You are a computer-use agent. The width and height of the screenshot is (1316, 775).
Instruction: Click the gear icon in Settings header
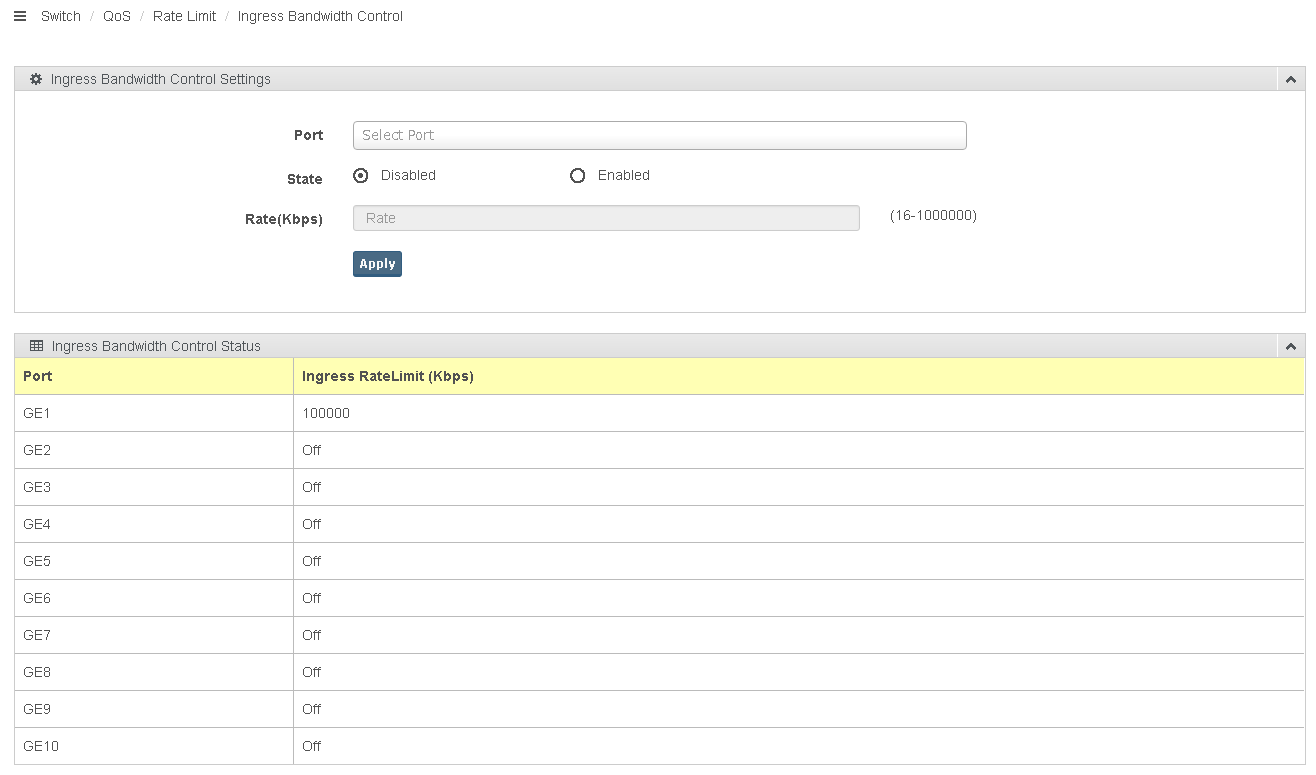(36, 79)
